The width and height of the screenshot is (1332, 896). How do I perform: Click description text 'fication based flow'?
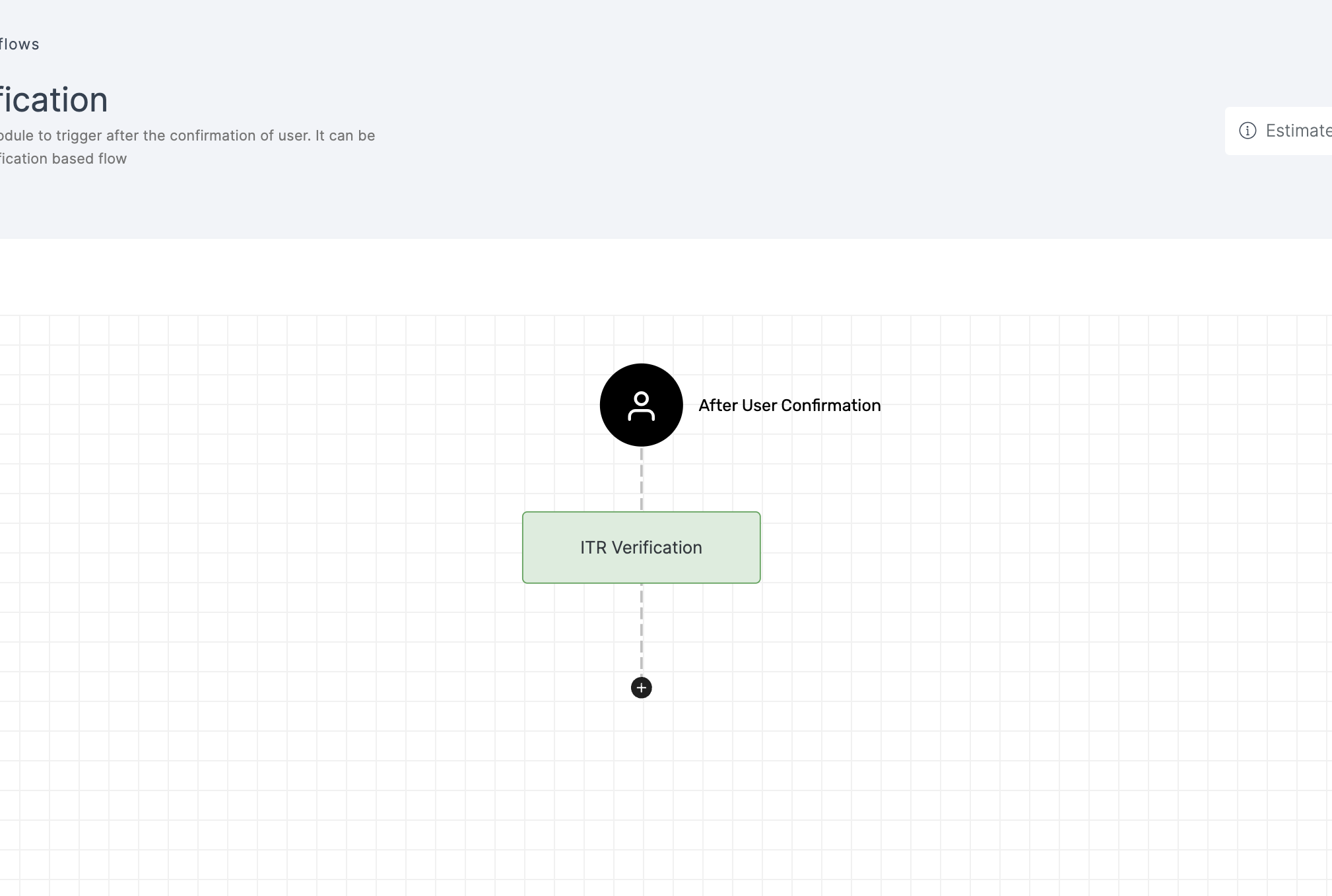[x=63, y=158]
